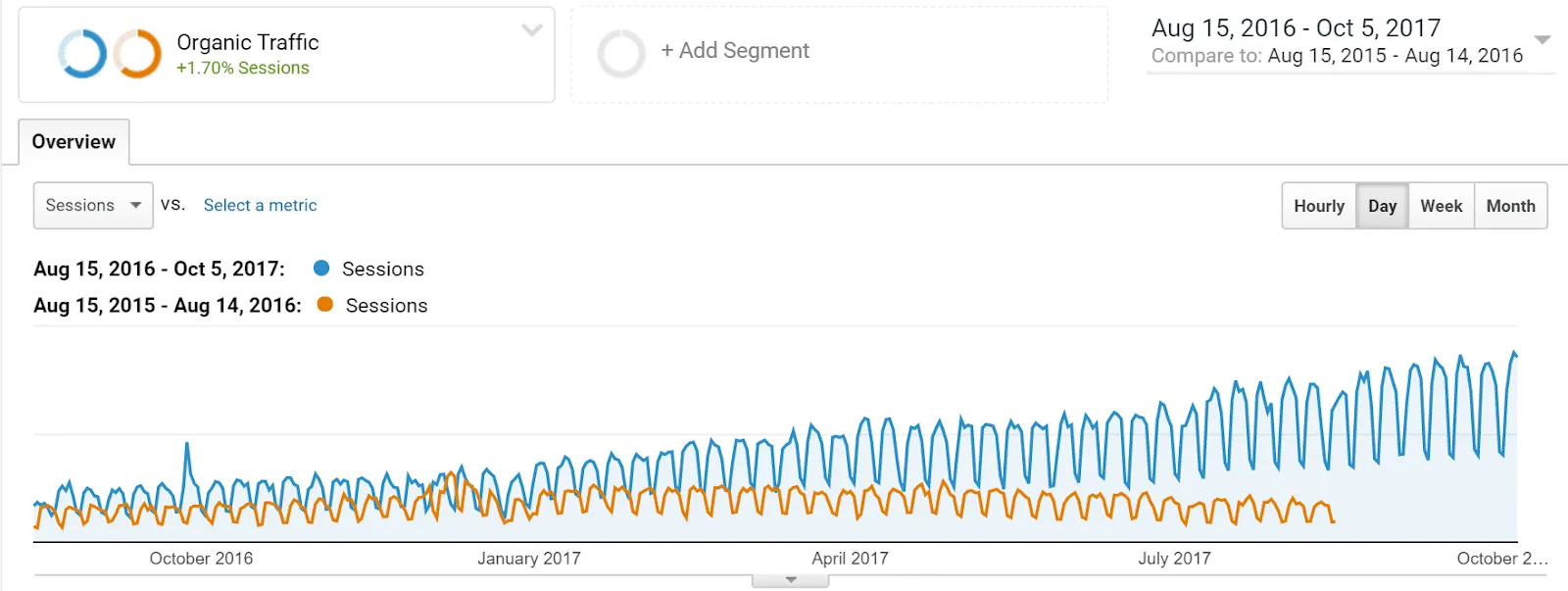This screenshot has width=1568, height=591.
Task: Switch to the Overview tab
Action: [73, 142]
